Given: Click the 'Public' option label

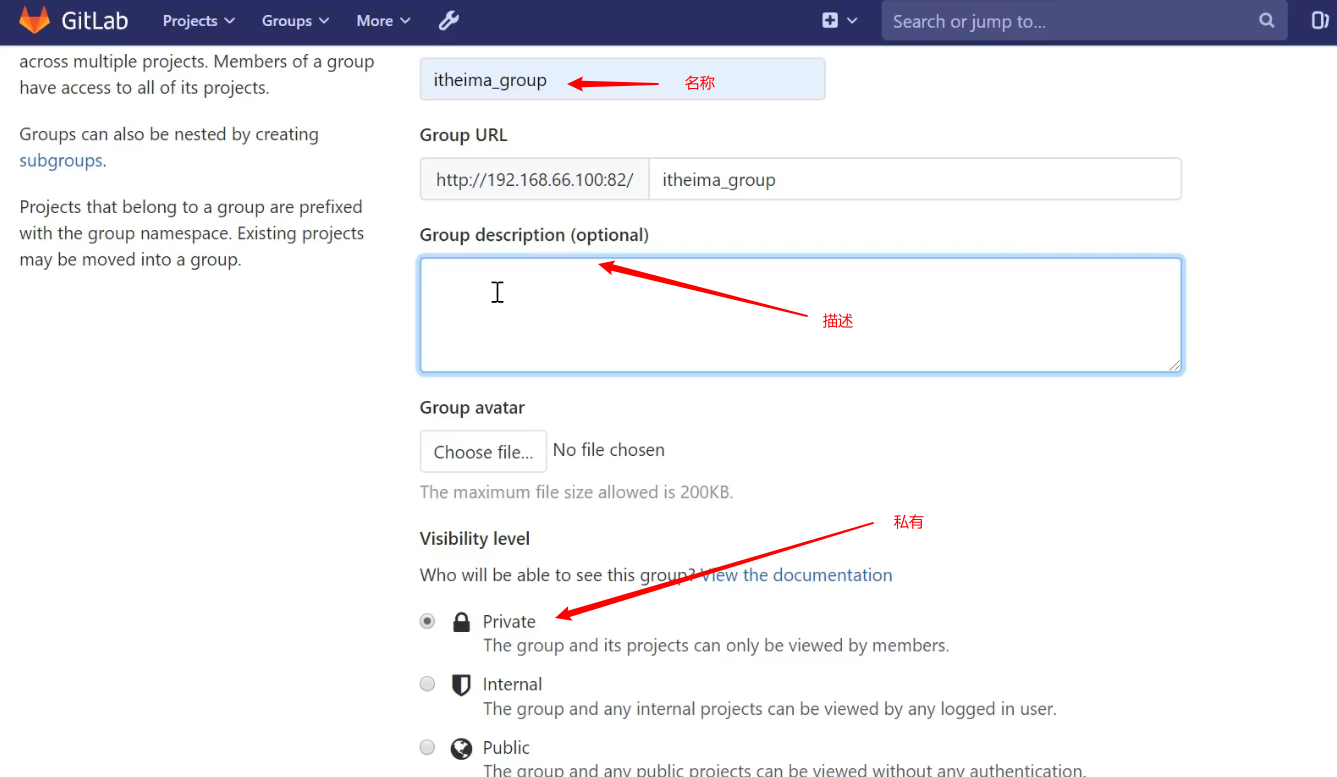Looking at the screenshot, I should [x=506, y=747].
